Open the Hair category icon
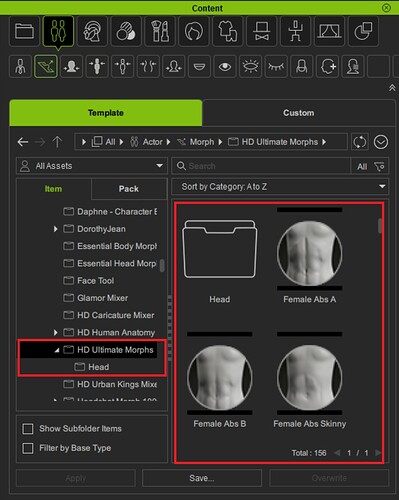The width and height of the screenshot is (399, 500). [194, 31]
